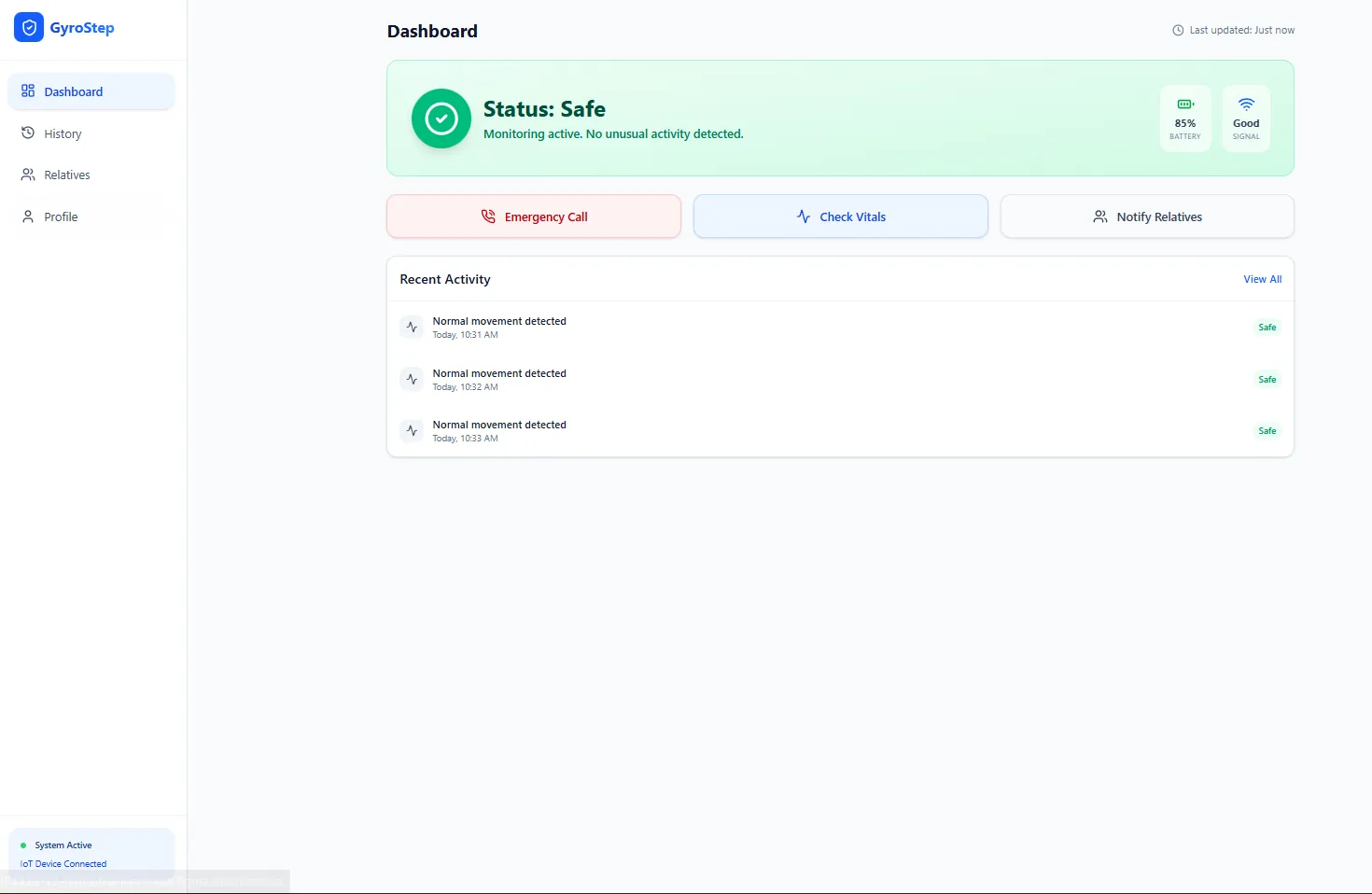Open View All recent activity
The height and width of the screenshot is (894, 1372).
tap(1263, 279)
